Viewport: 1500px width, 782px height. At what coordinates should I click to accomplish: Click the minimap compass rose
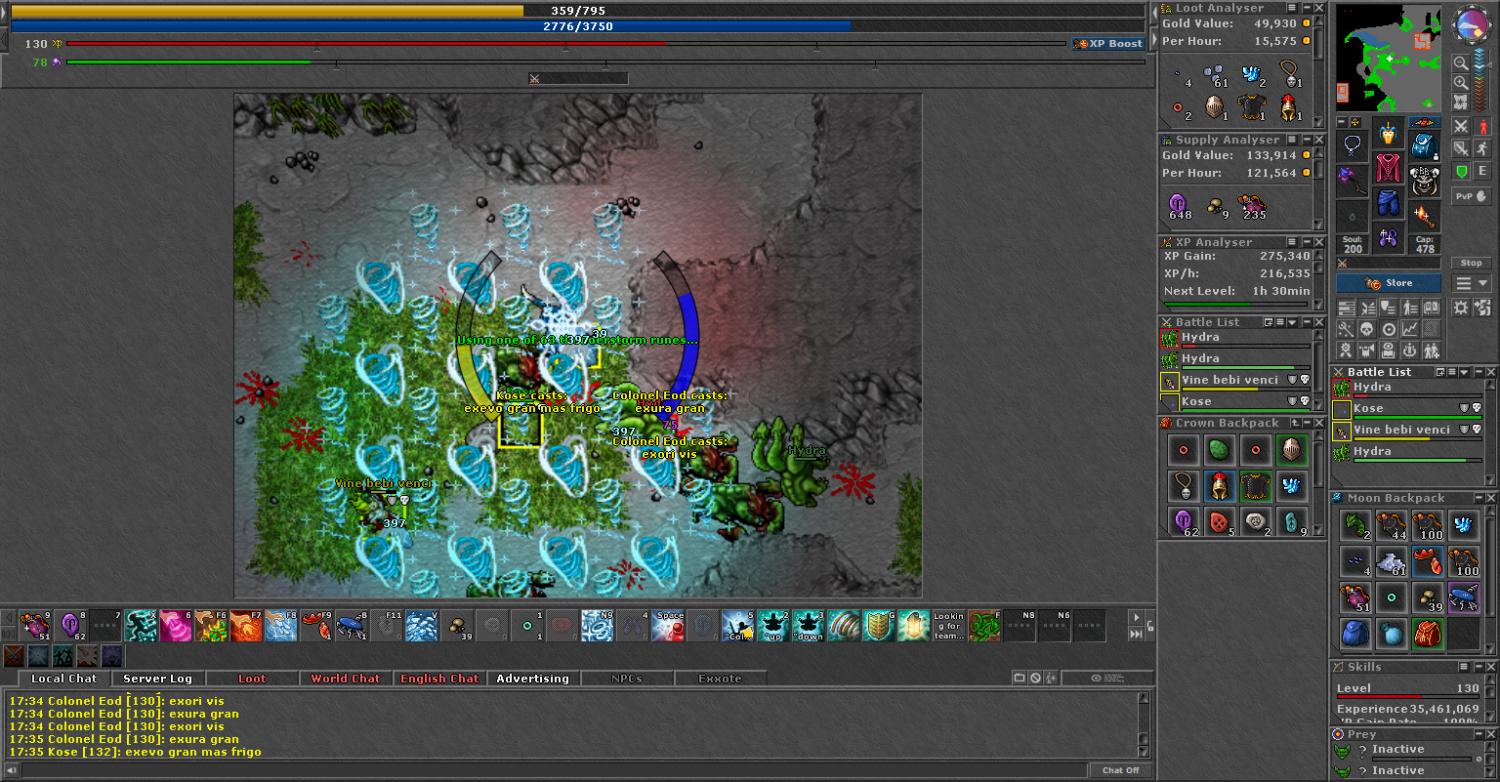(x=1470, y=25)
